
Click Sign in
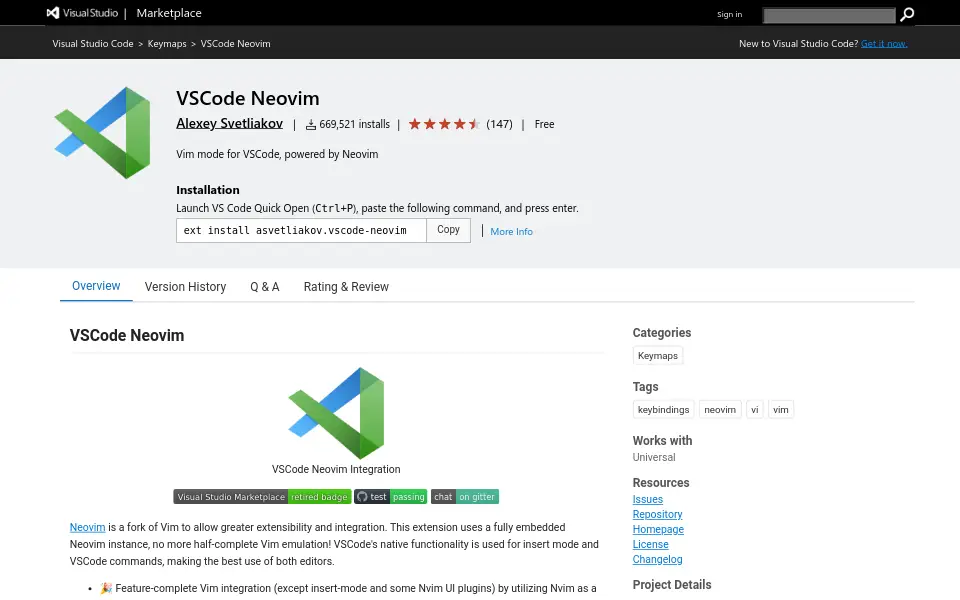click(729, 15)
